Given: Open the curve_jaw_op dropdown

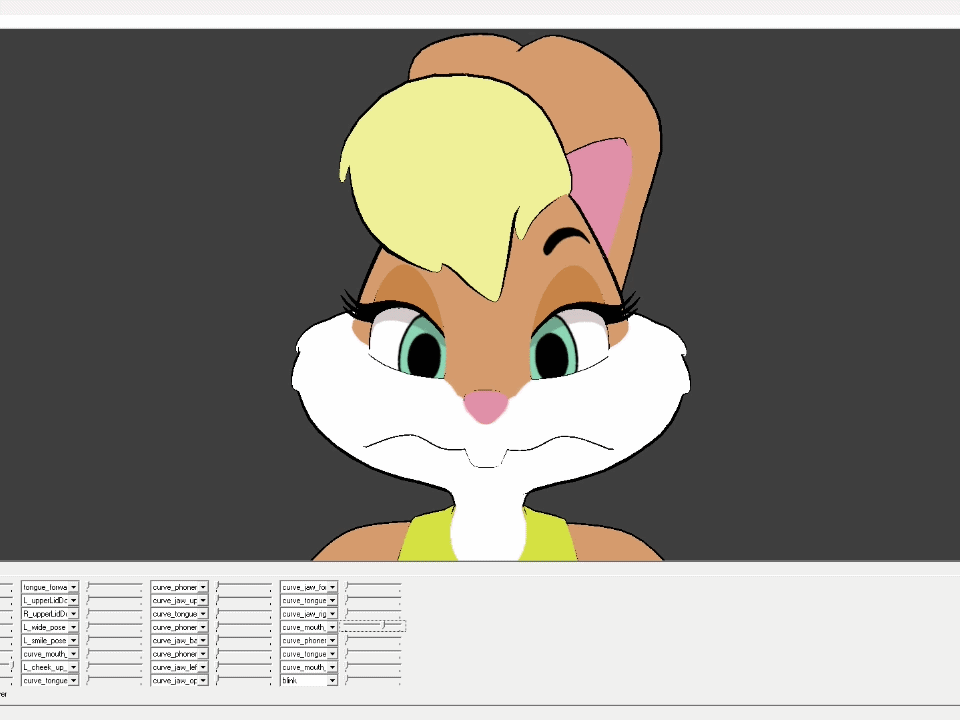Looking at the screenshot, I should coord(179,680).
